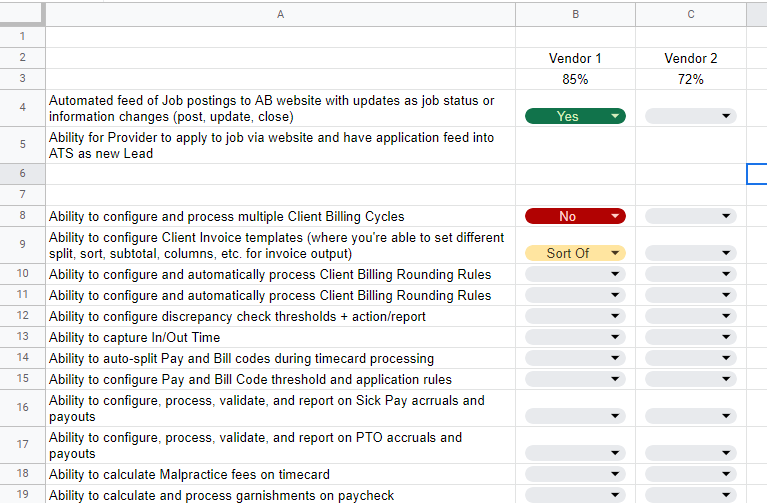The image size is (767, 503).
Task: Open Vendor 2 dropdown for multiple Client Billing Cycles
Action: pos(691,216)
